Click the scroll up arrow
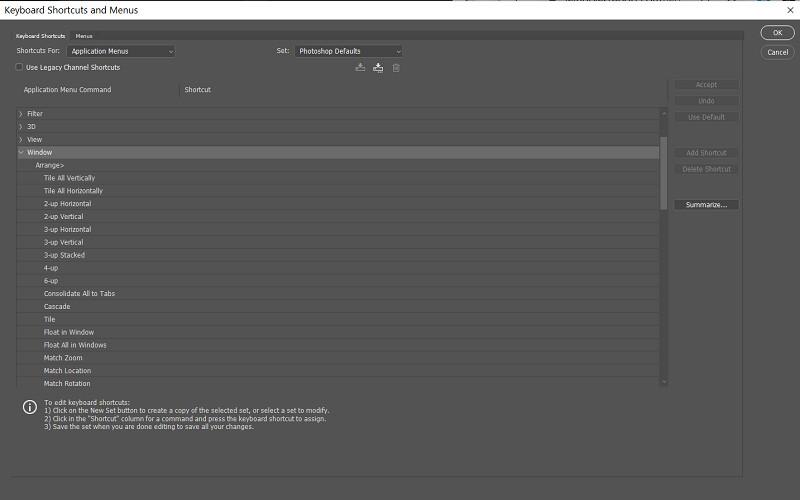Viewport: 800px width, 500px height. [x=664, y=113]
